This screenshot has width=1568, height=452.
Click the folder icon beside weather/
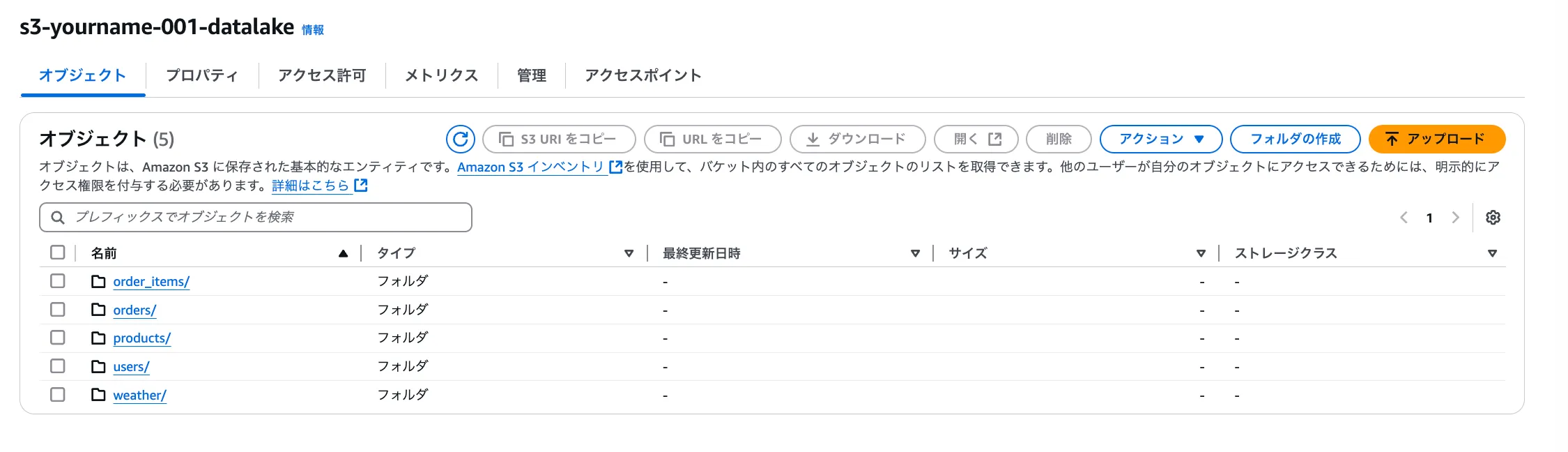tap(98, 395)
